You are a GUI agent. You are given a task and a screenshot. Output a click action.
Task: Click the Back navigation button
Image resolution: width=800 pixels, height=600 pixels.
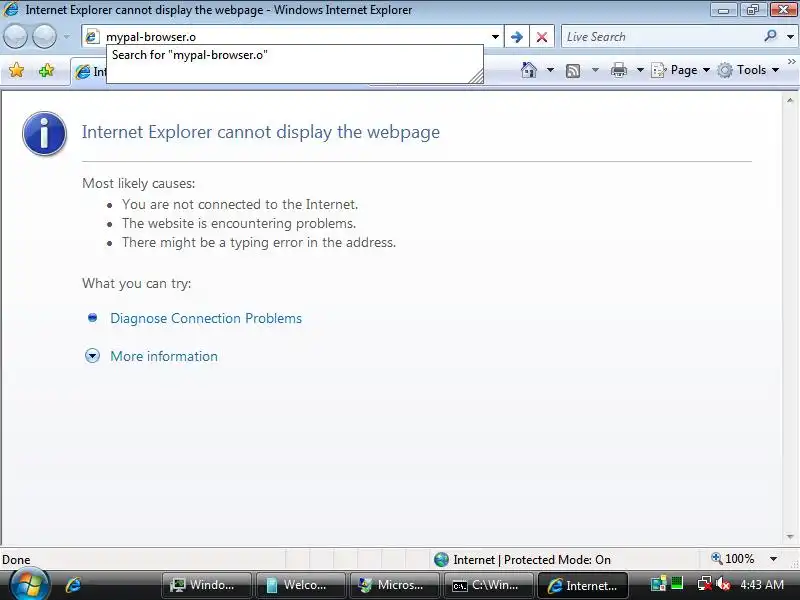pyautogui.click(x=15, y=37)
